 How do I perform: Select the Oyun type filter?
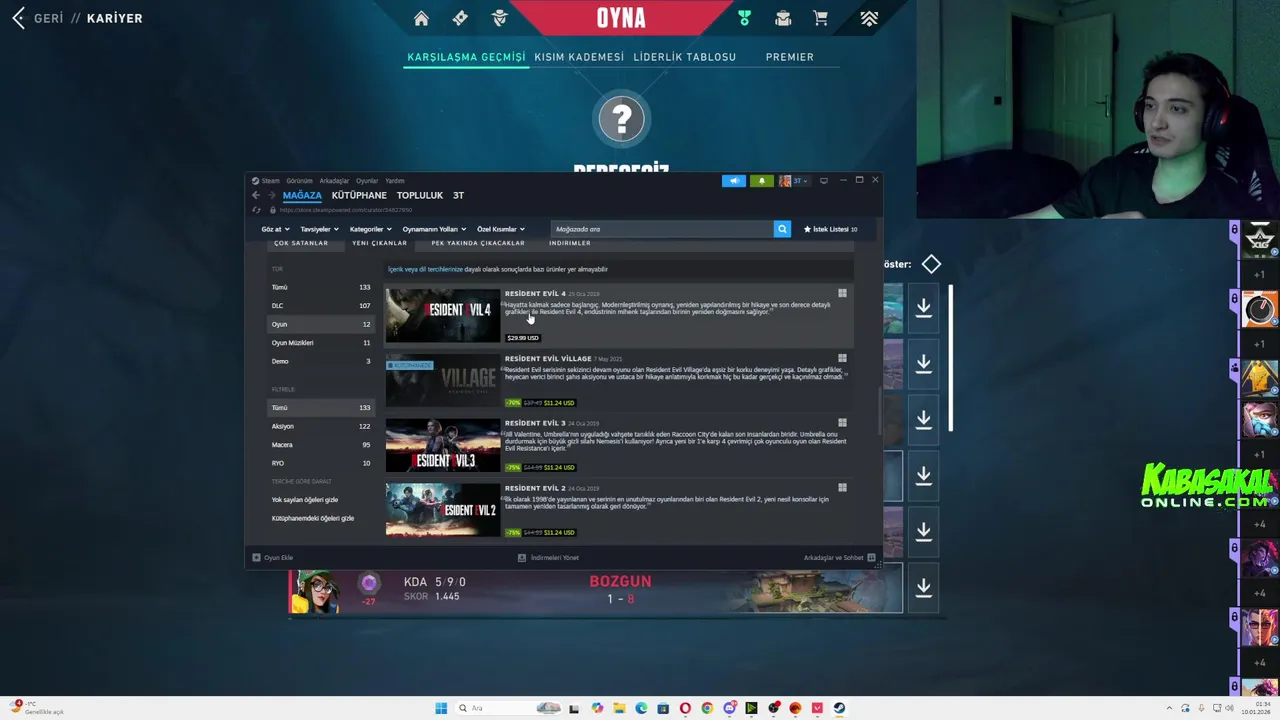(320, 324)
